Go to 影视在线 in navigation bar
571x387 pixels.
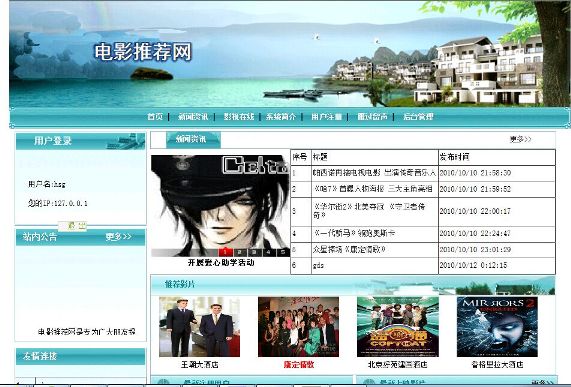point(239,117)
